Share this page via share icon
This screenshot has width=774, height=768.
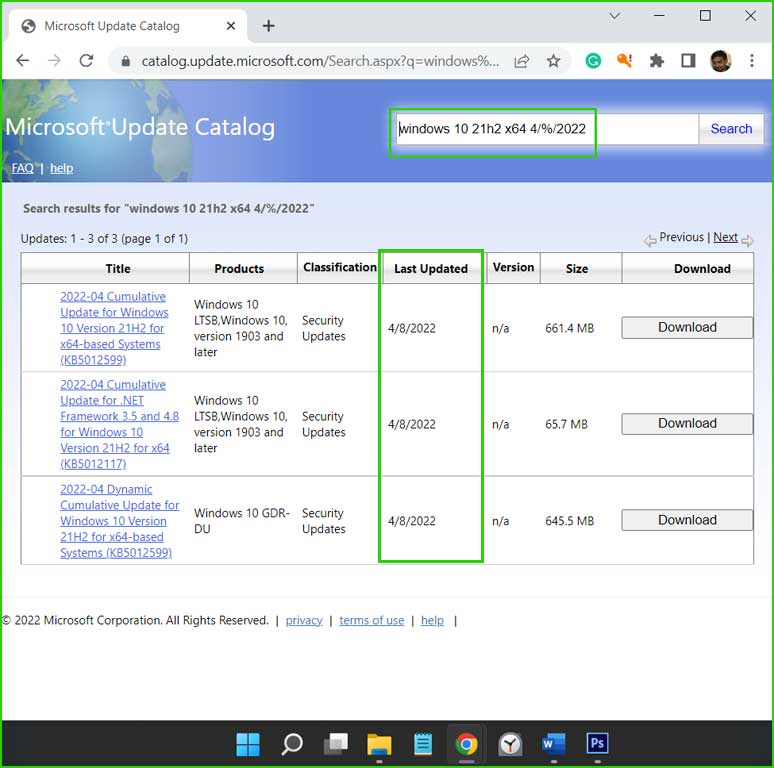pos(522,61)
